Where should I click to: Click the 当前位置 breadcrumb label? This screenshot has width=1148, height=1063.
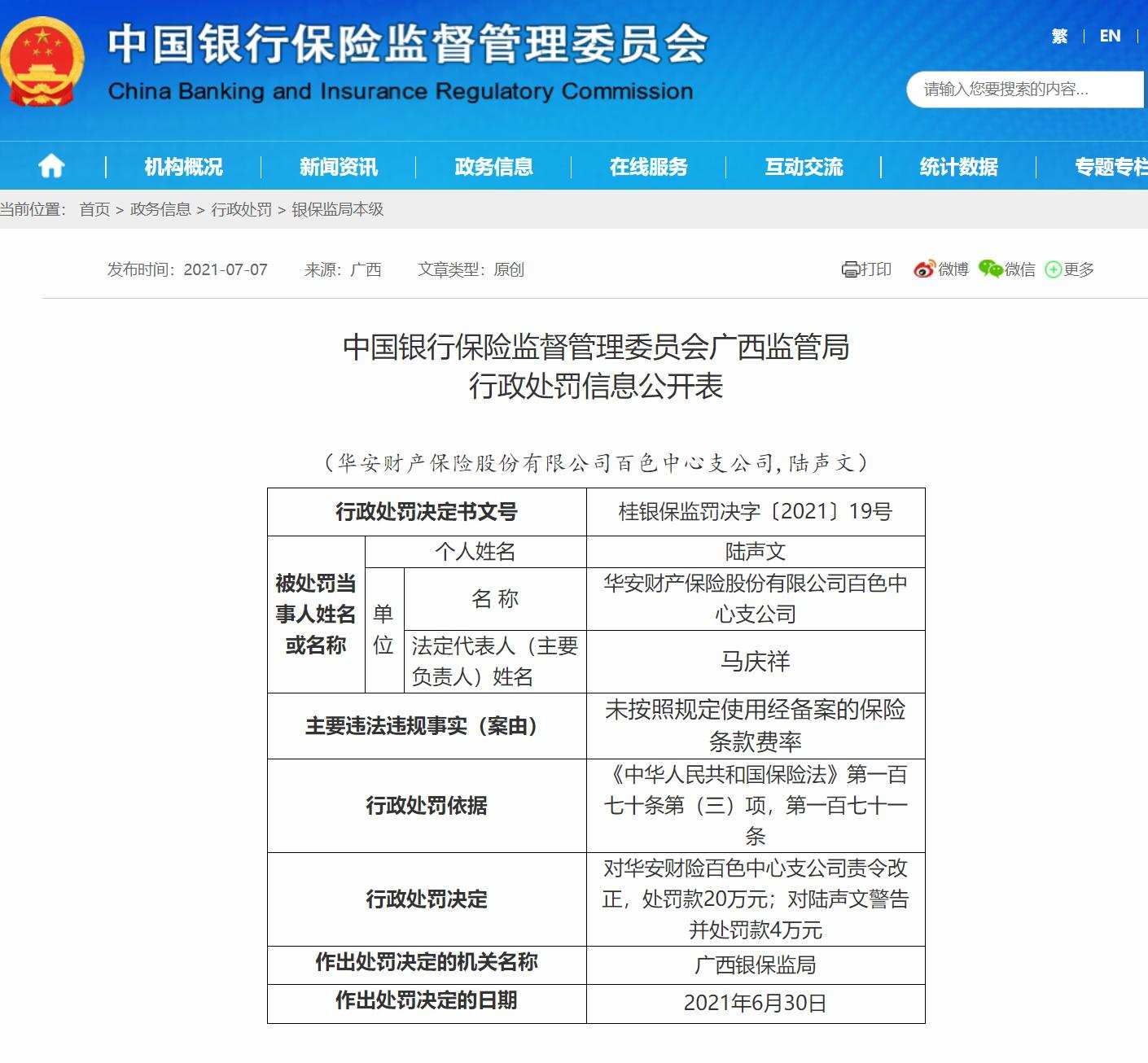click(33, 209)
